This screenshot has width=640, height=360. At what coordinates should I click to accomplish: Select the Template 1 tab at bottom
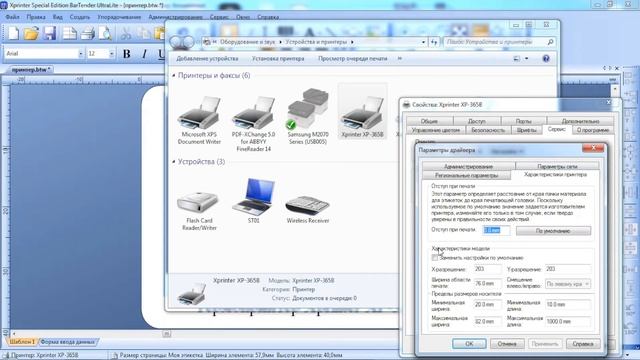click(22, 342)
